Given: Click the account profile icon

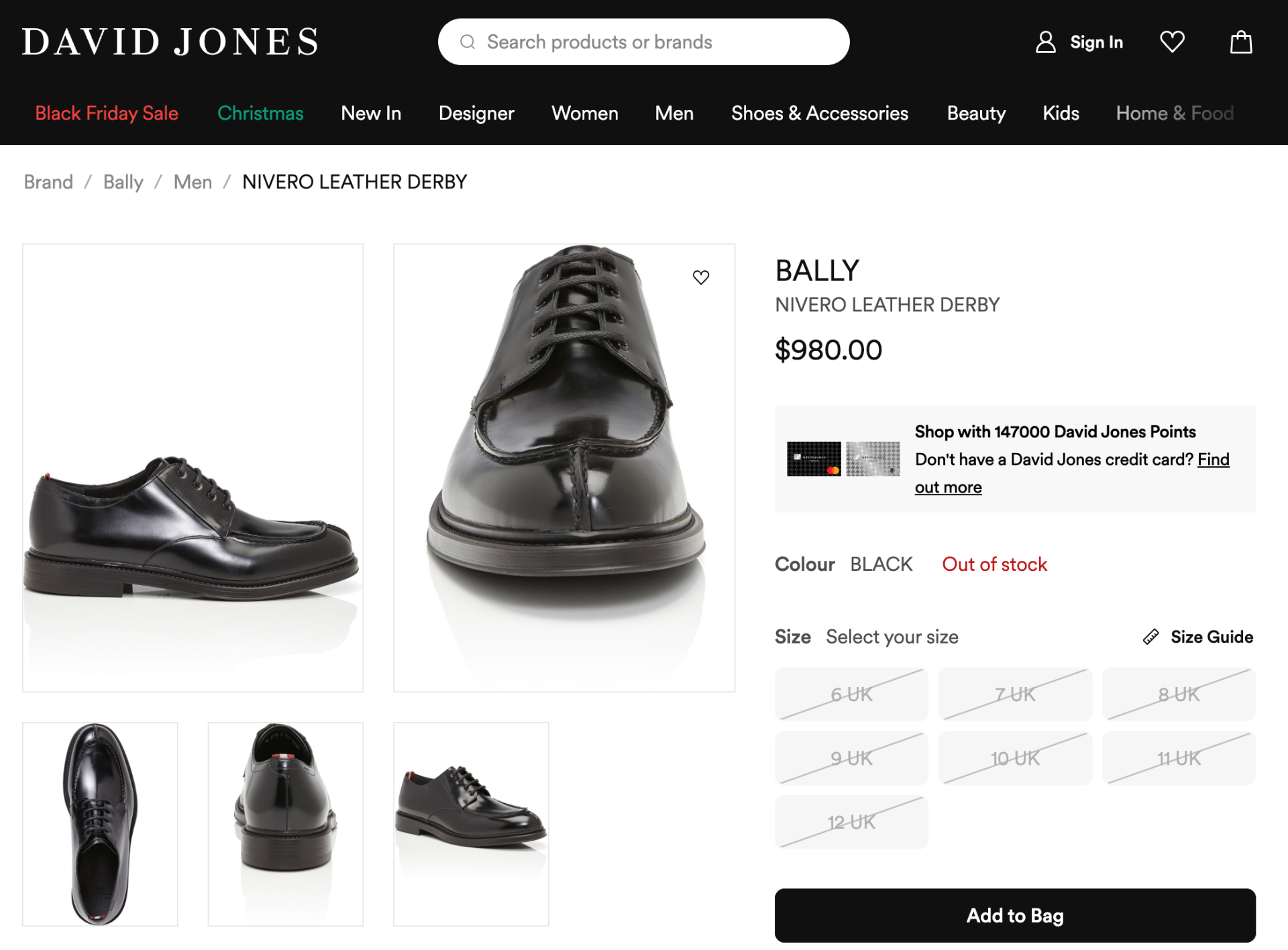Looking at the screenshot, I should pos(1045,42).
